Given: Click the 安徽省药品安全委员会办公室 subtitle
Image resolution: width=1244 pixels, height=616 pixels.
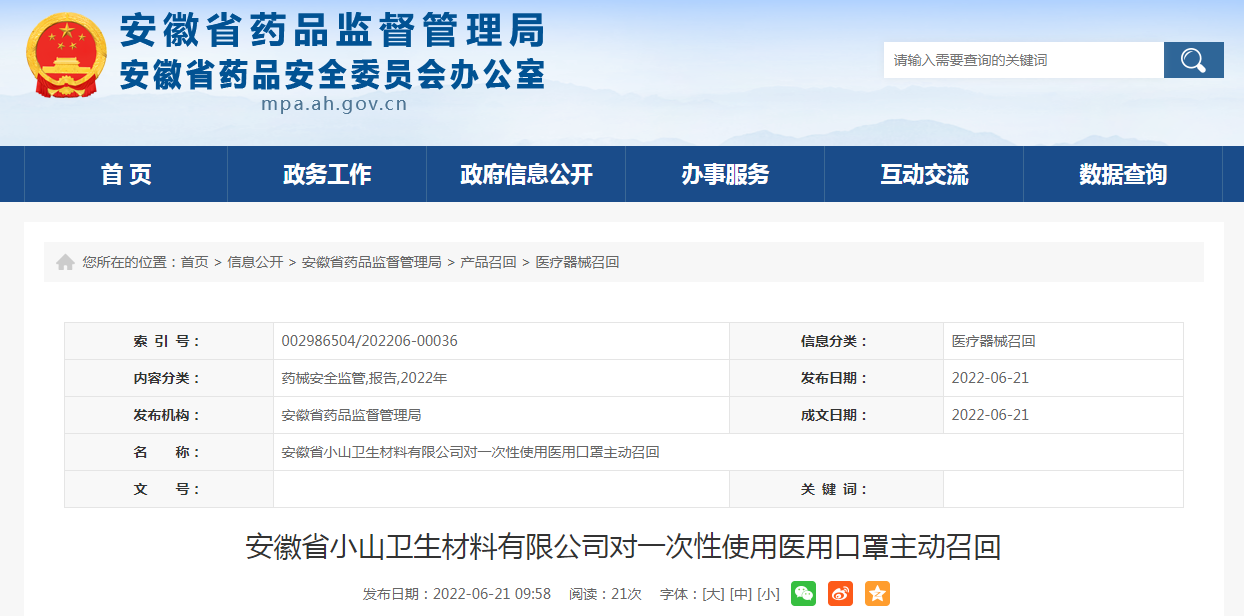Looking at the screenshot, I should pos(332,74).
